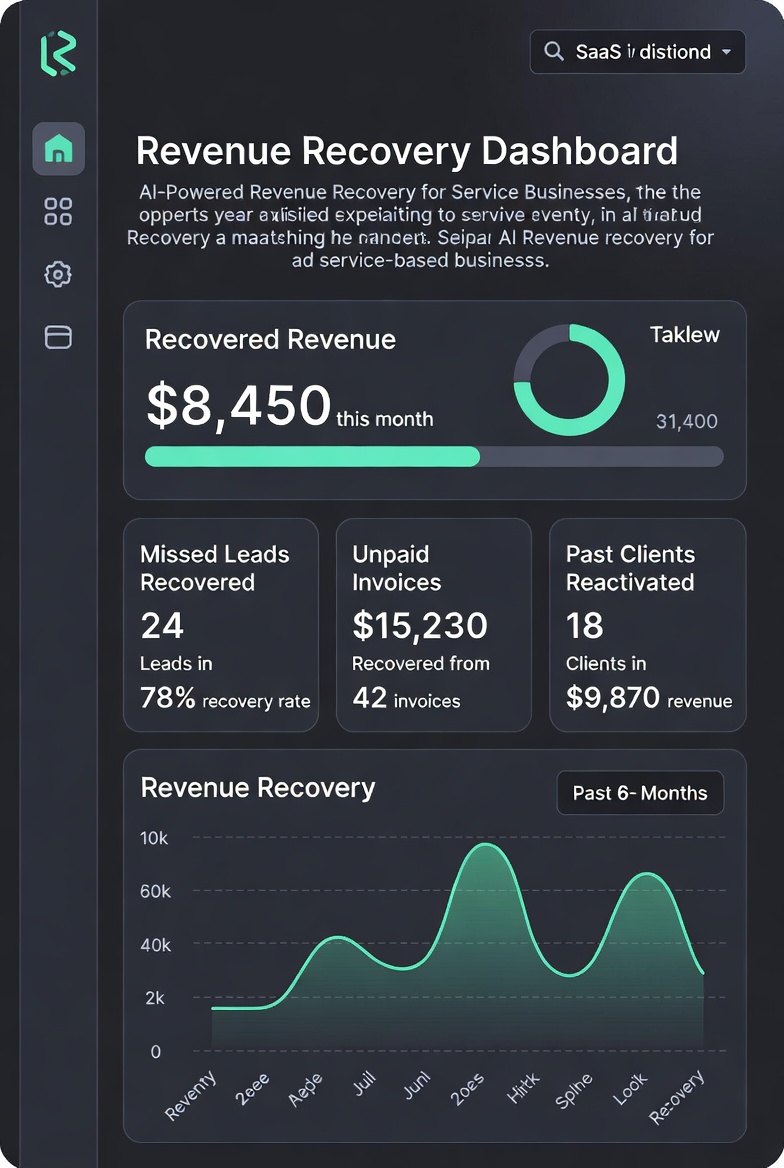Click the number 24 in Missed Leads
Viewport: 784px width, 1168px height.
tap(162, 625)
